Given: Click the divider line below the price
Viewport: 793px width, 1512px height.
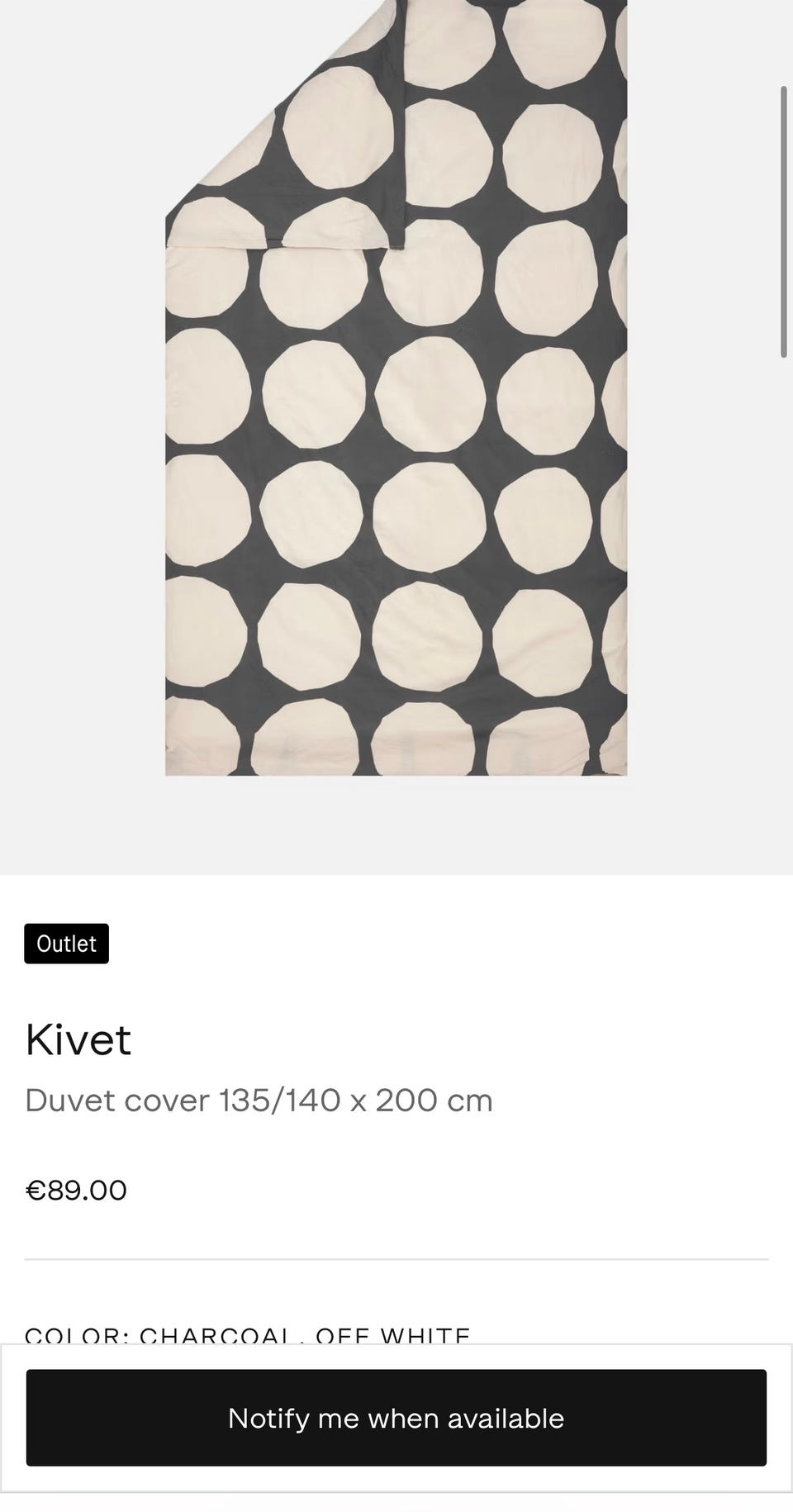Looking at the screenshot, I should [x=396, y=1259].
